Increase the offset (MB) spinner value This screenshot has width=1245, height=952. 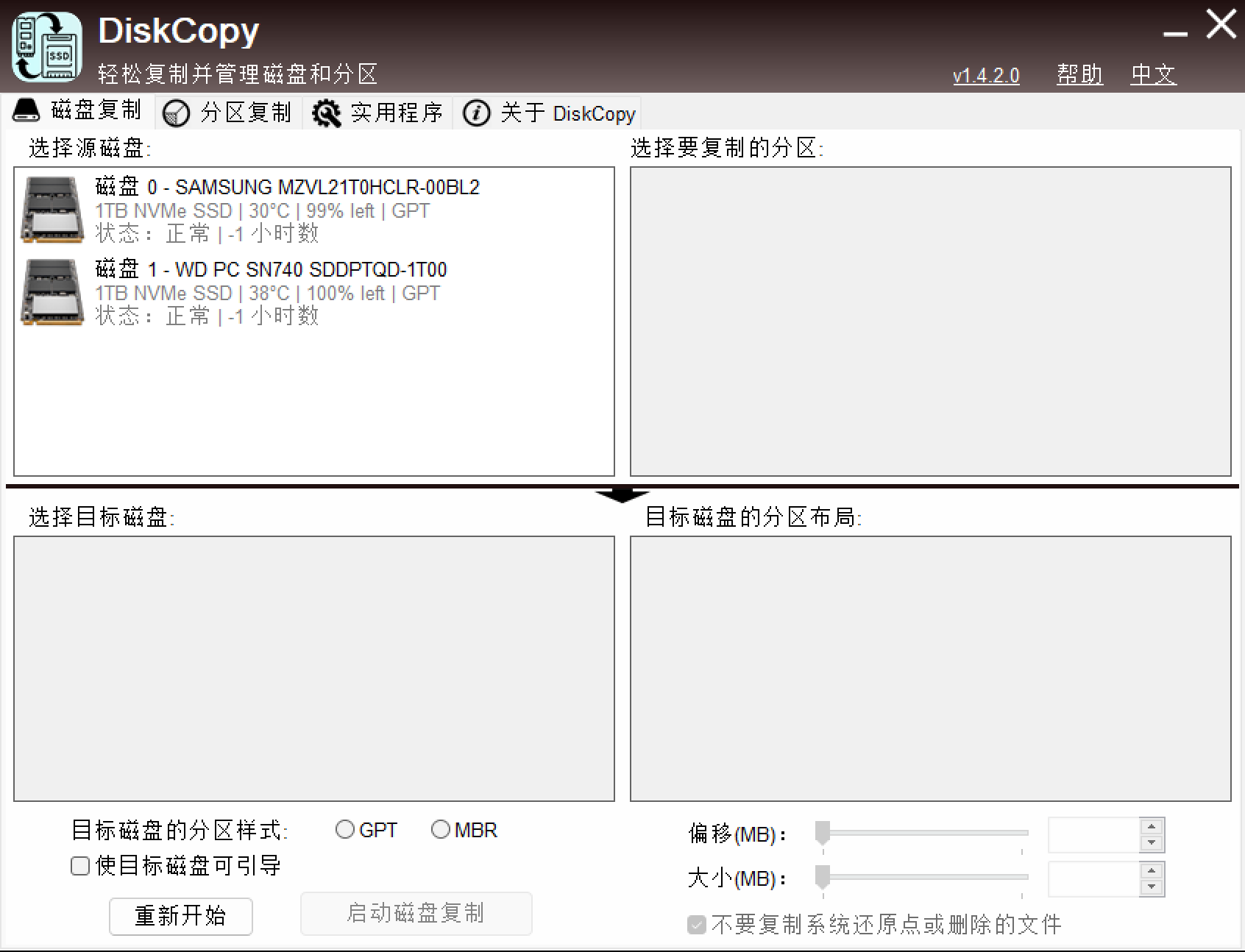[x=1151, y=827]
